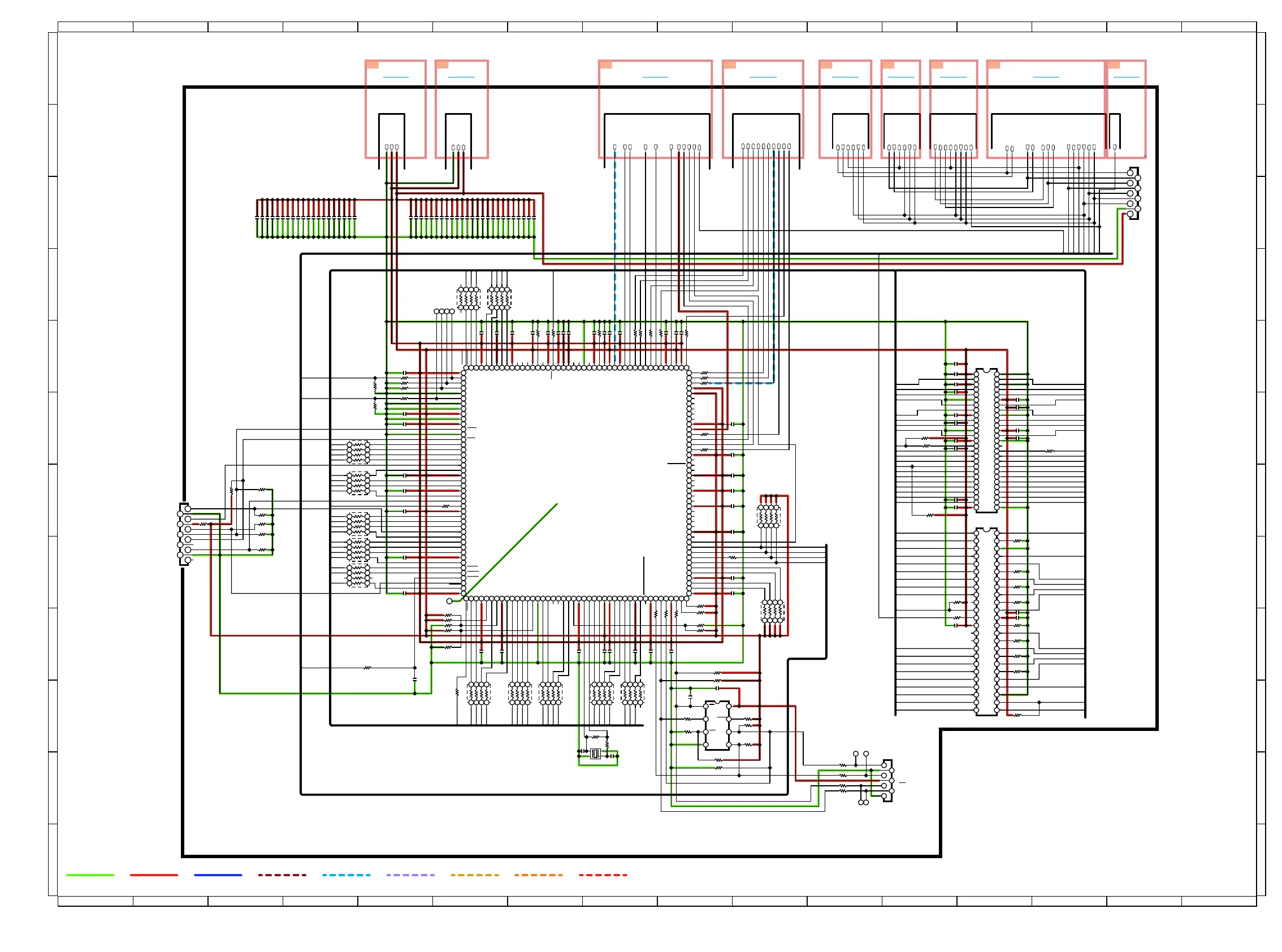Open the blue link in the narrow rightmost connector box

[1127, 77]
